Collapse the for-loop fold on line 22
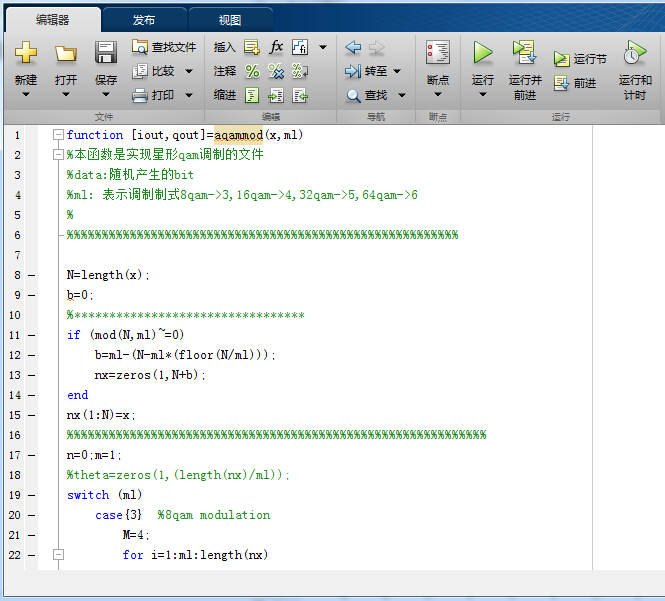 58,555
